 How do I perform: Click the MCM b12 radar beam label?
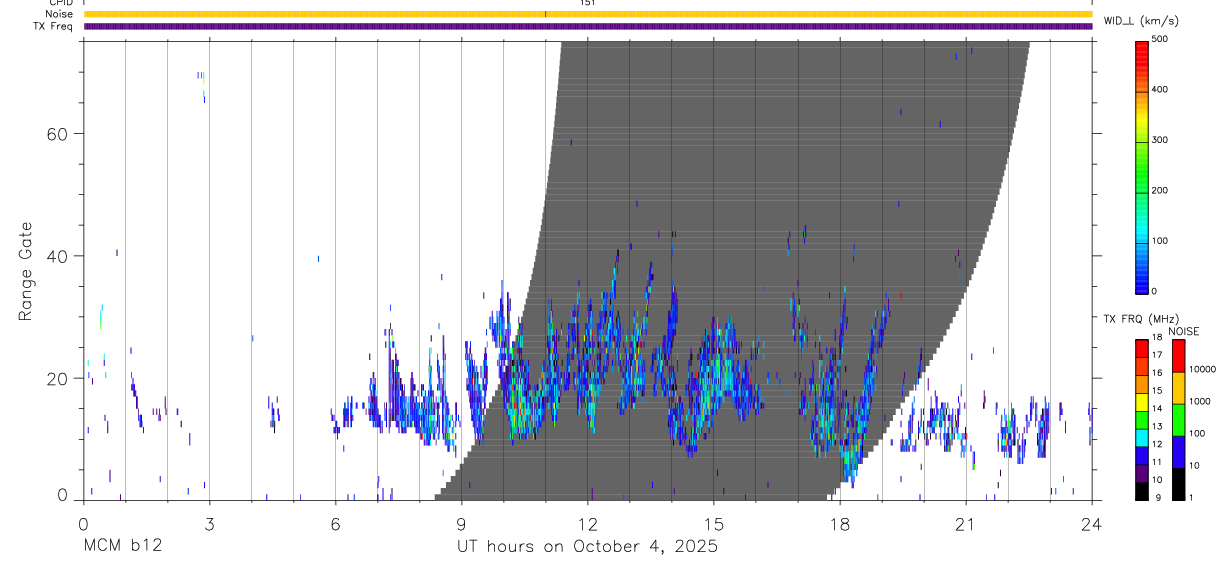pyautogui.click(x=123, y=547)
